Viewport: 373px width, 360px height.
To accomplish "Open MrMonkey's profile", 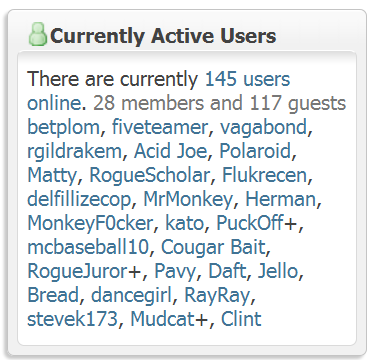I will pyautogui.click(x=188, y=200).
